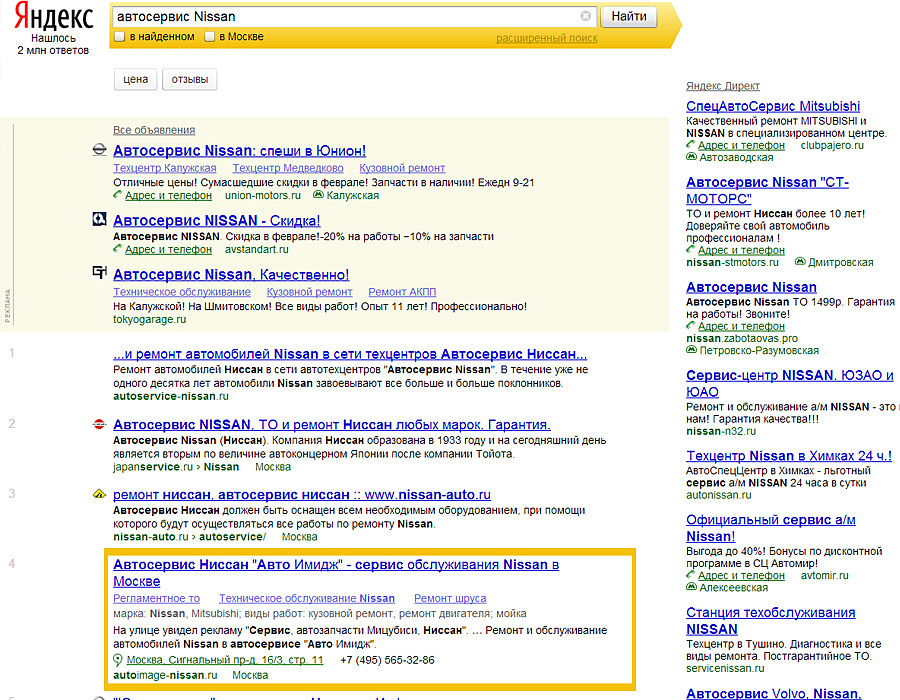Click the phone icon in the clubpajero.ru ad

pyautogui.click(x=690, y=145)
